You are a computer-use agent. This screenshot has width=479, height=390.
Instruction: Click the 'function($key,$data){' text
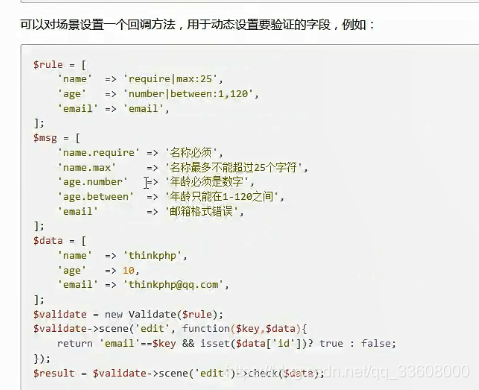pos(245,329)
